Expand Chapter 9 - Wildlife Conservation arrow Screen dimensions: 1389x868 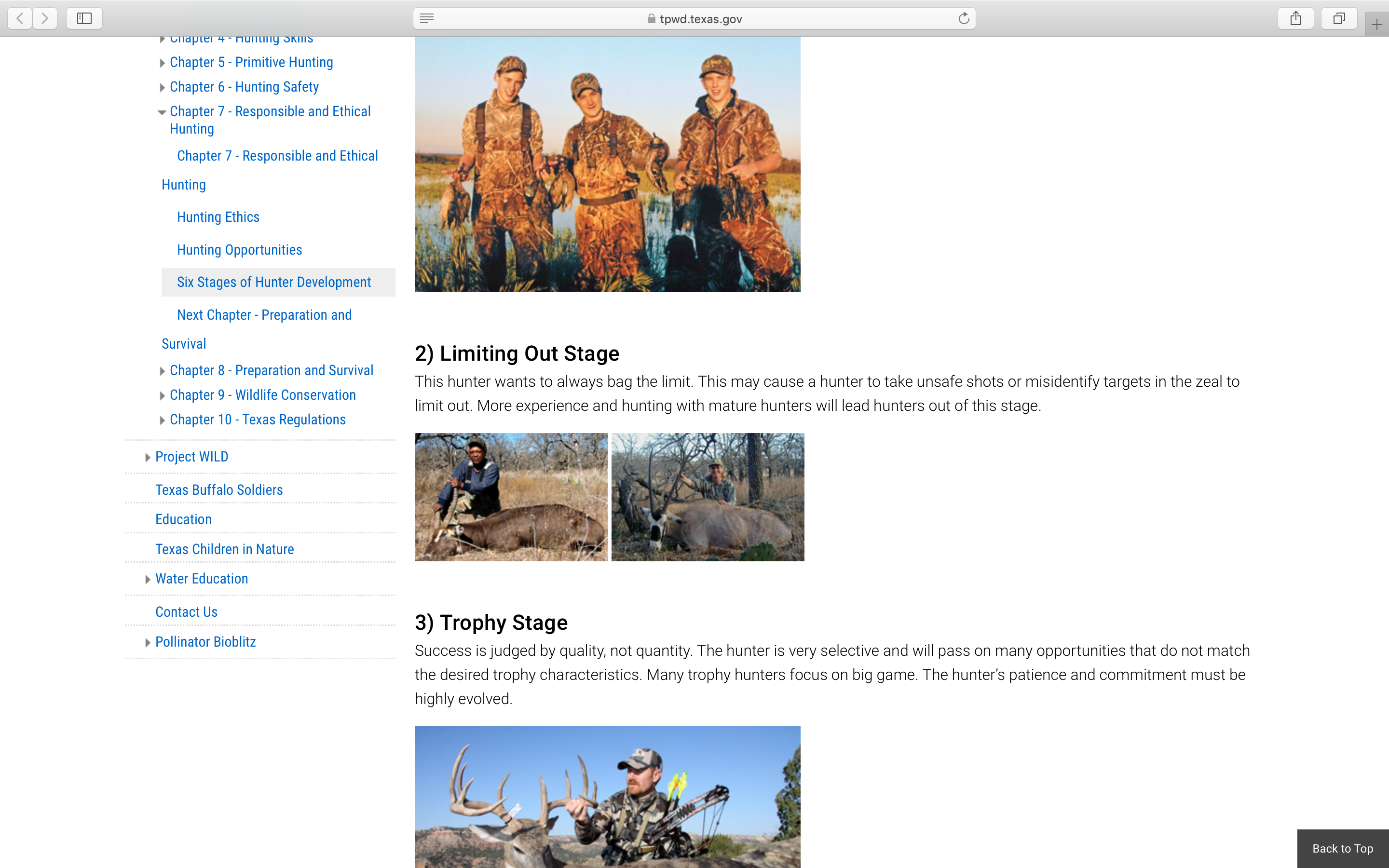click(162, 396)
